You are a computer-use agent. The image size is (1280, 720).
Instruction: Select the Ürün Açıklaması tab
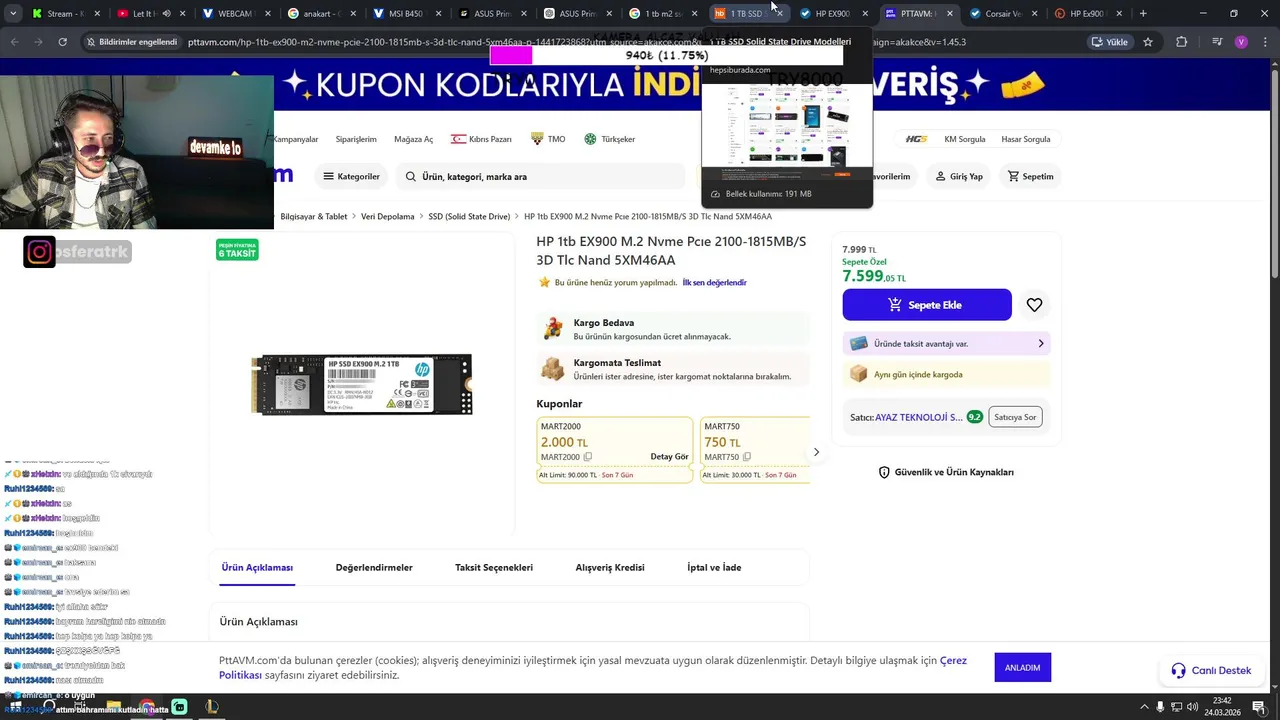pos(257,567)
